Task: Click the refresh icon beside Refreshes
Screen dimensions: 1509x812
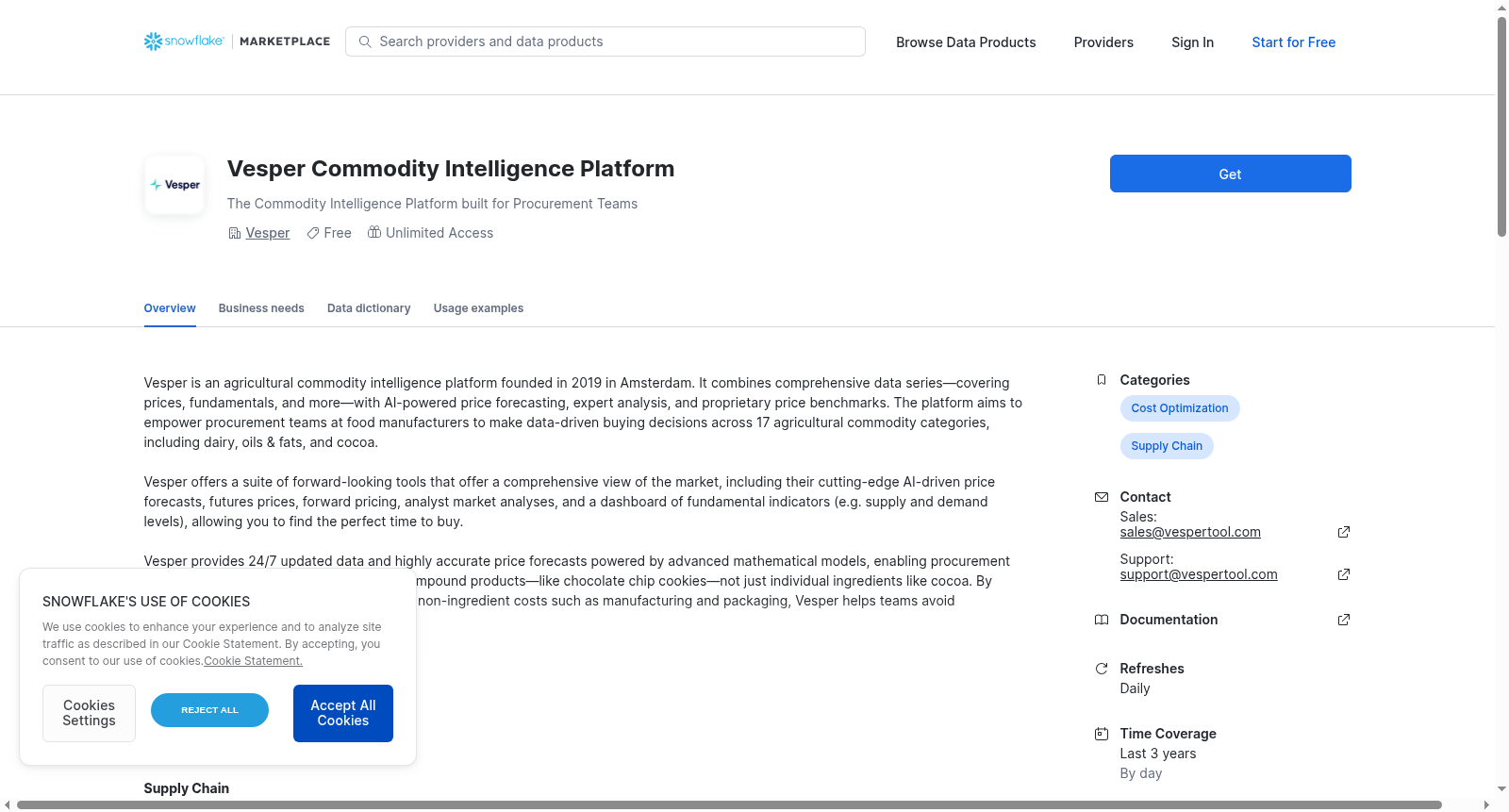Action: [x=1102, y=669]
